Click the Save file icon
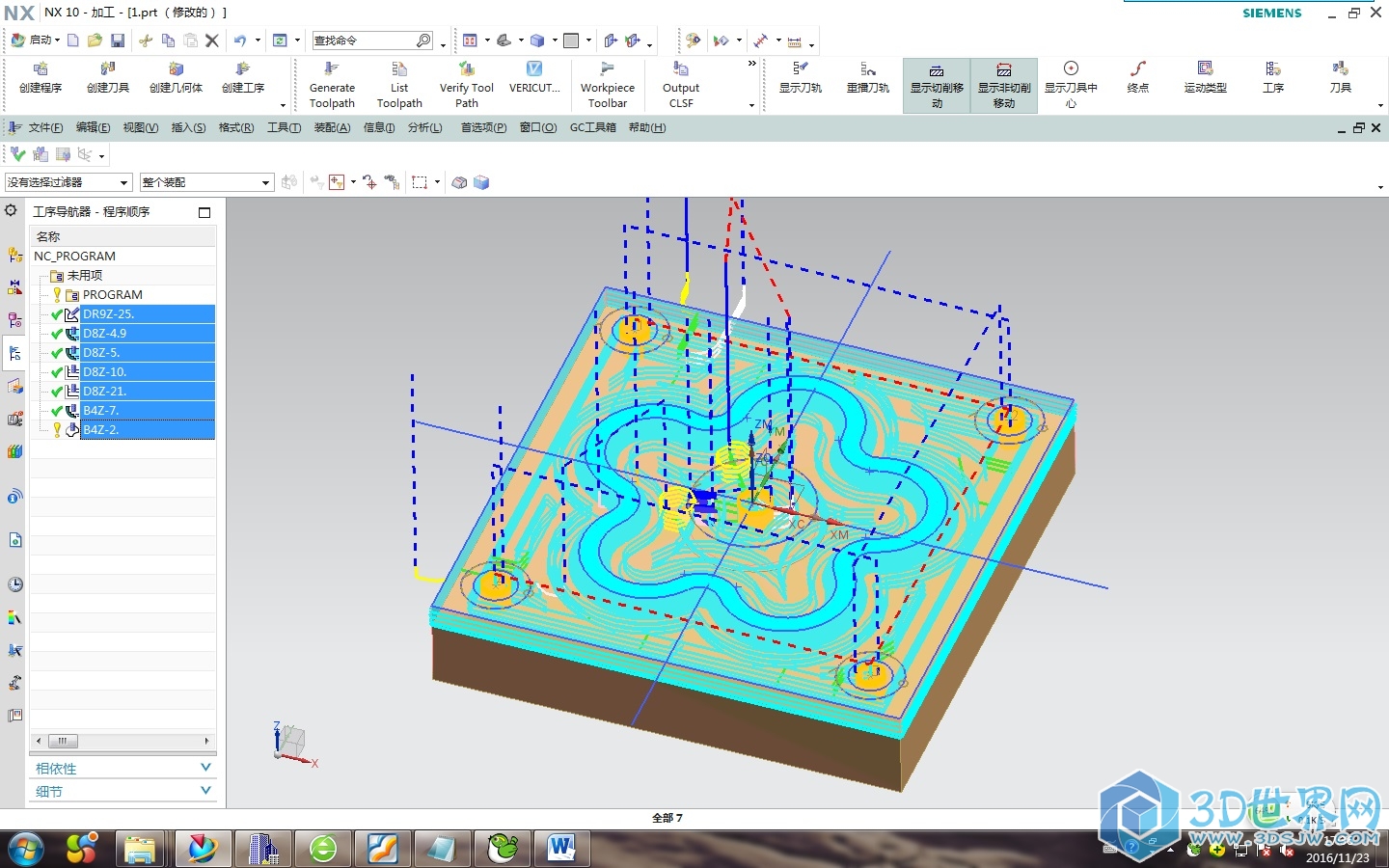Screen dimensions: 1389x868 118,41
